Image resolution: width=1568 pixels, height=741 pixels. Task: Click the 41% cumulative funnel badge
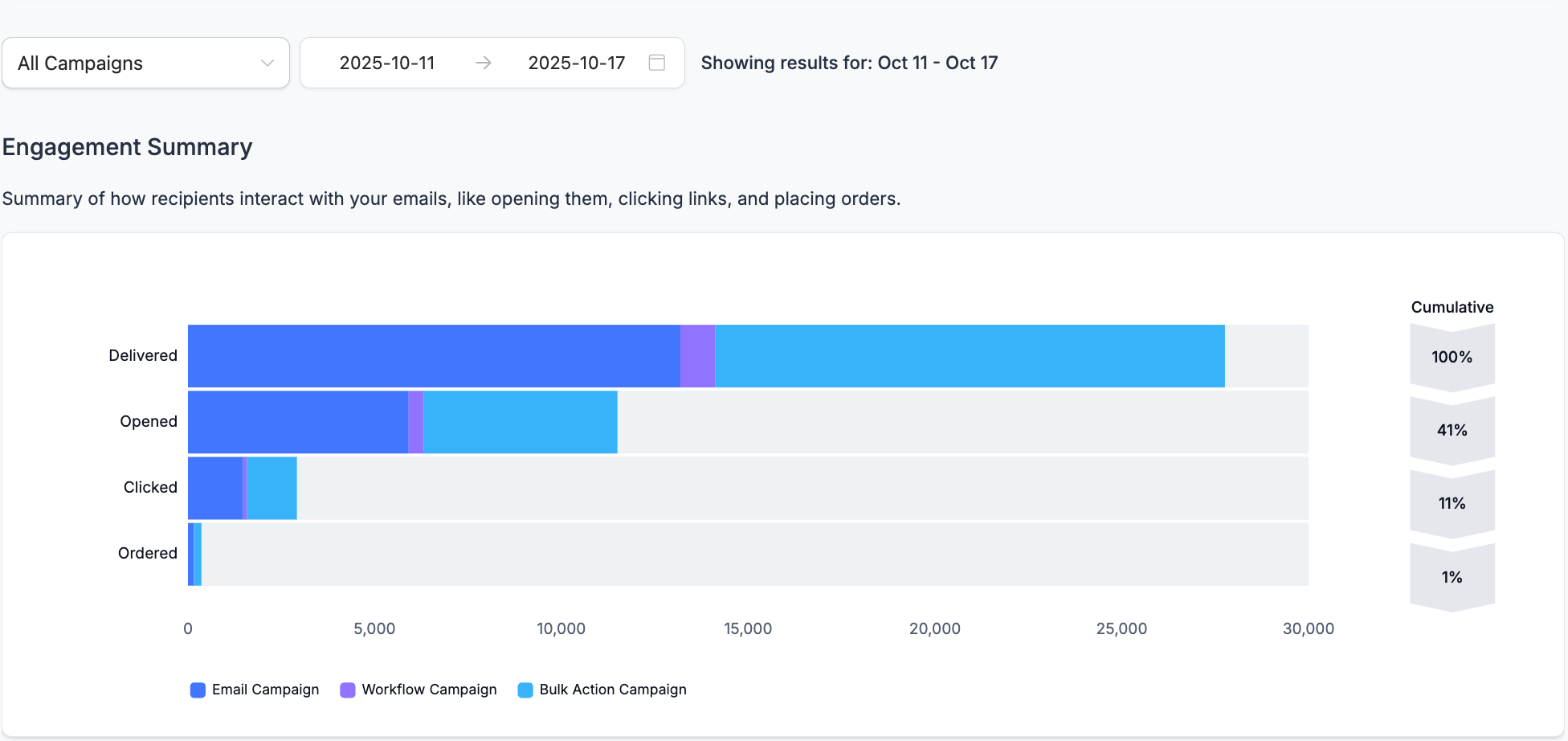pyautogui.click(x=1452, y=430)
